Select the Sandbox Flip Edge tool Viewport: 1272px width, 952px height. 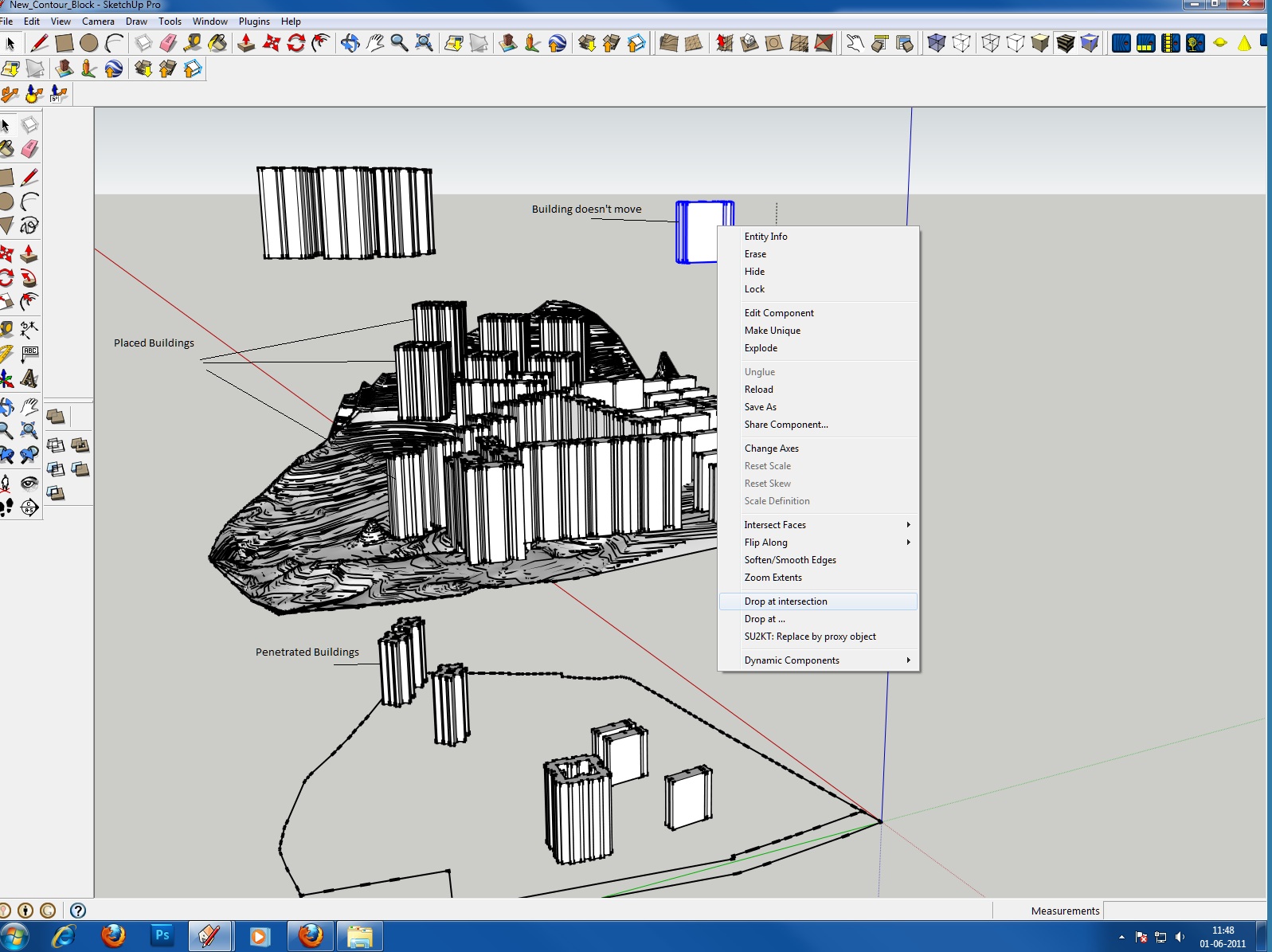coord(824,43)
